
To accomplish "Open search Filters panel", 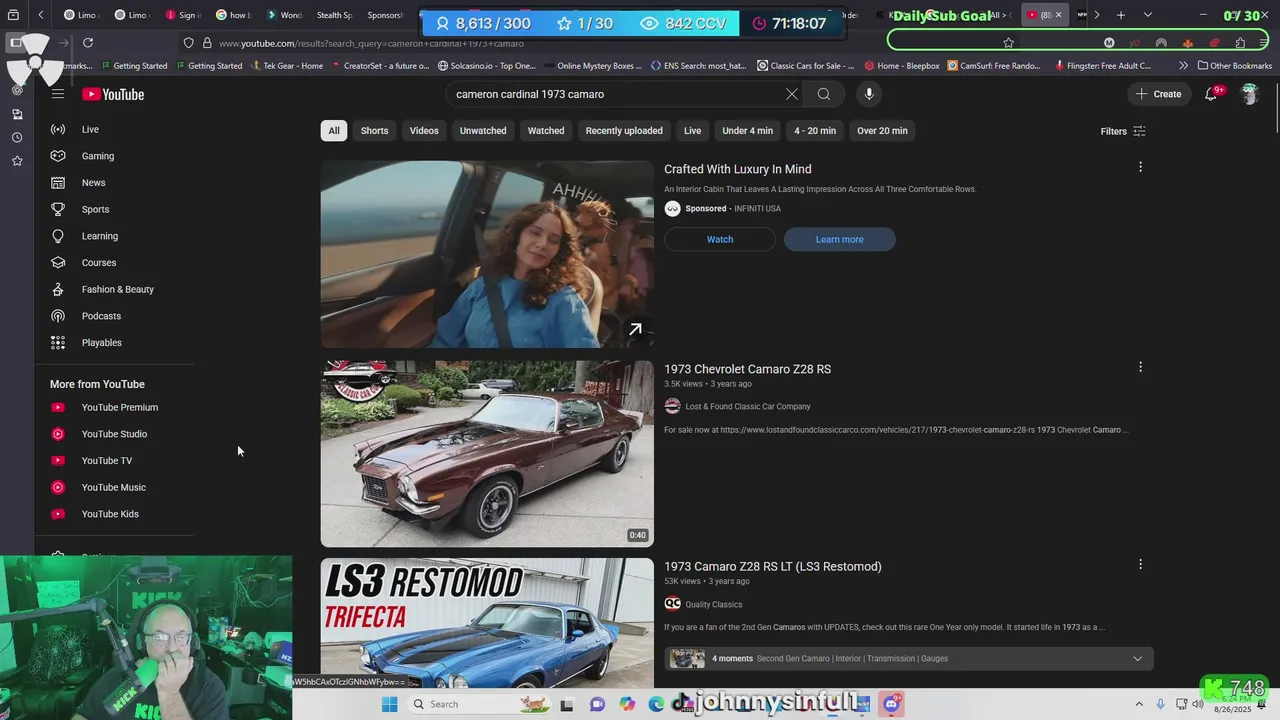I will [1123, 131].
